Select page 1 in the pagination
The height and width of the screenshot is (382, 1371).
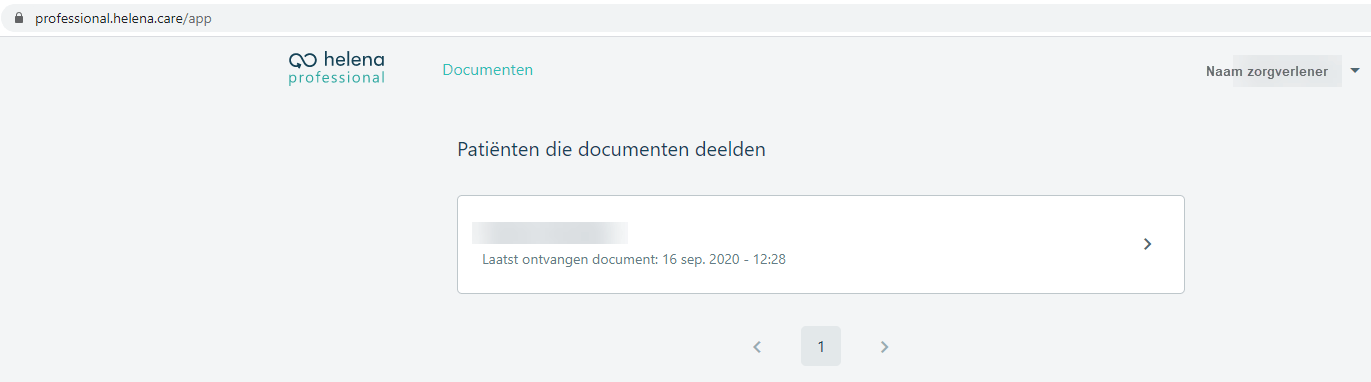coord(821,346)
